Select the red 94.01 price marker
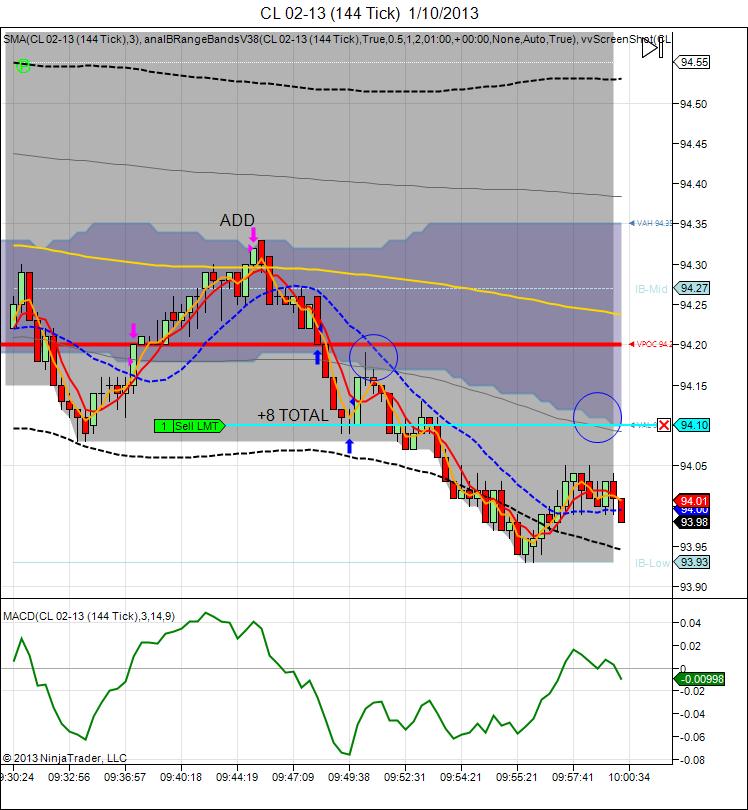Screen dimensions: 748x810 (692, 501)
